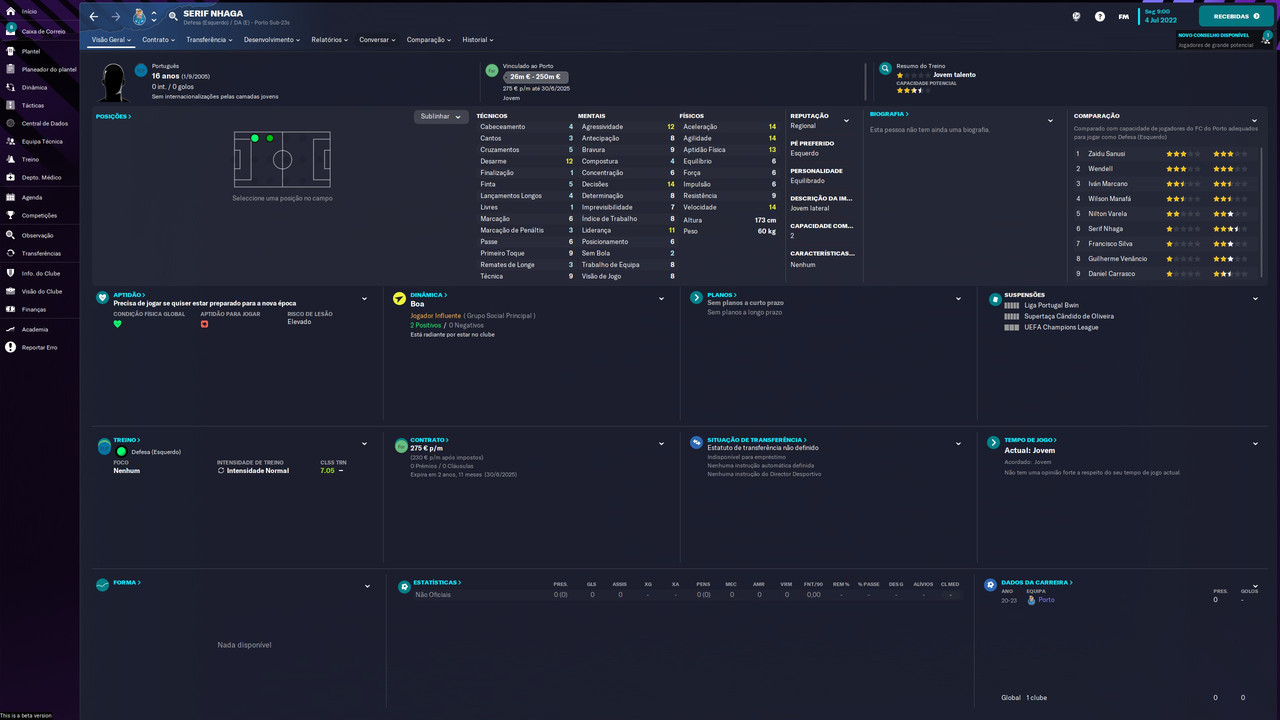
Task: Expand the Reputação panel chevron
Action: pos(846,121)
